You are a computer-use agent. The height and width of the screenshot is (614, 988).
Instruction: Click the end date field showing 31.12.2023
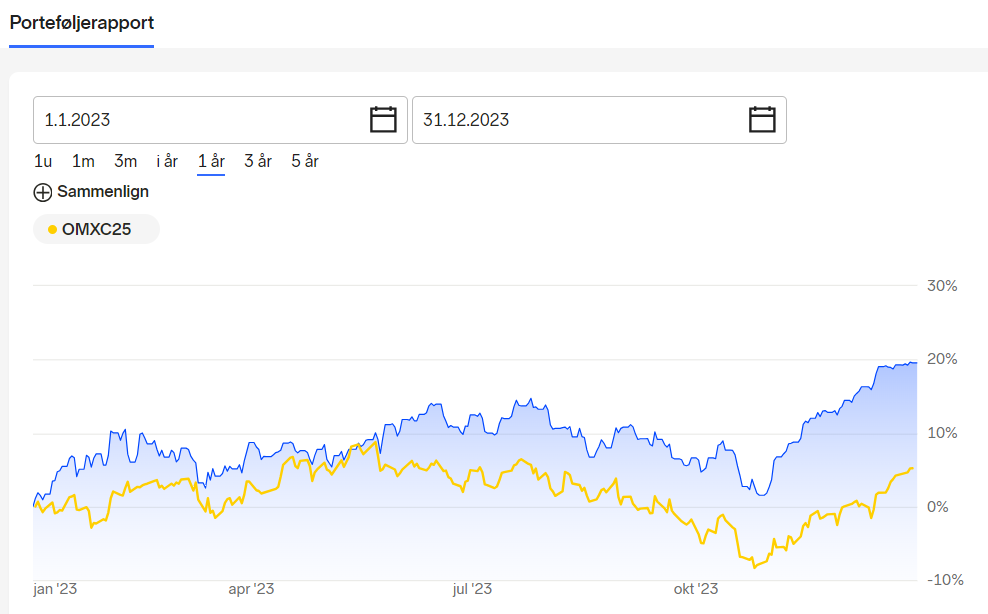599,120
